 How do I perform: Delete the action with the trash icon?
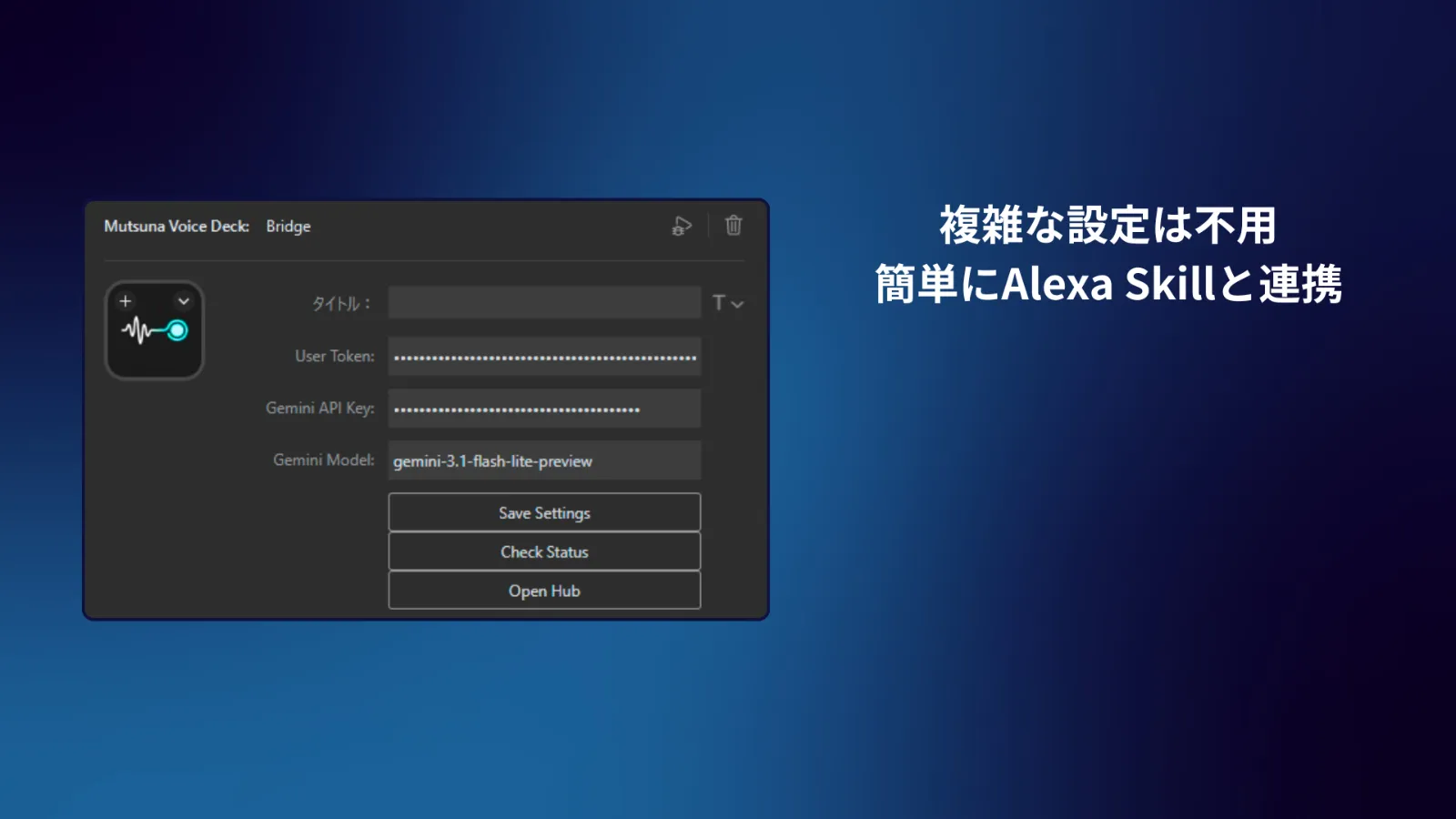pyautogui.click(x=733, y=225)
